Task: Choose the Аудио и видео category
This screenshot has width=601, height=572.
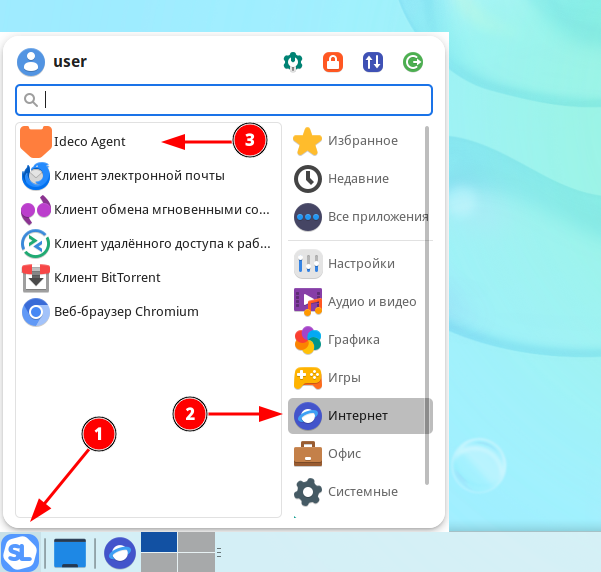Action: (371, 302)
